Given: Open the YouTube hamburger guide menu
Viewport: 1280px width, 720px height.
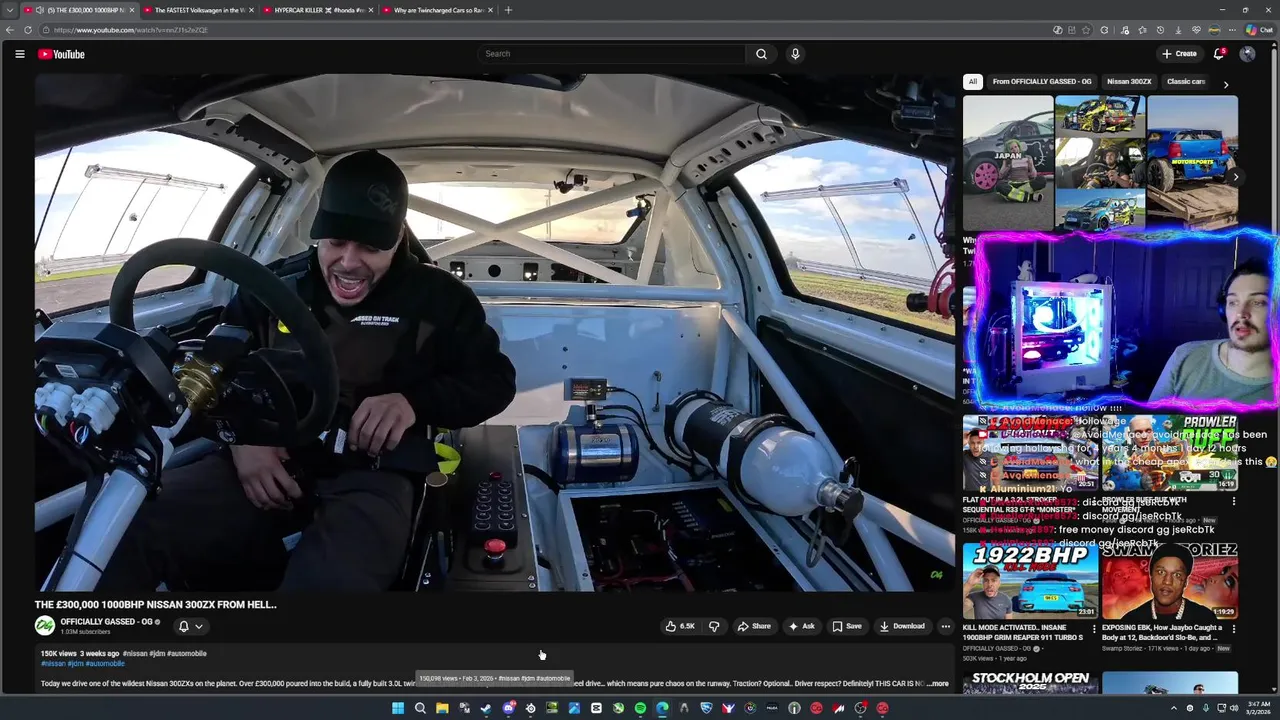Looking at the screenshot, I should pos(19,54).
